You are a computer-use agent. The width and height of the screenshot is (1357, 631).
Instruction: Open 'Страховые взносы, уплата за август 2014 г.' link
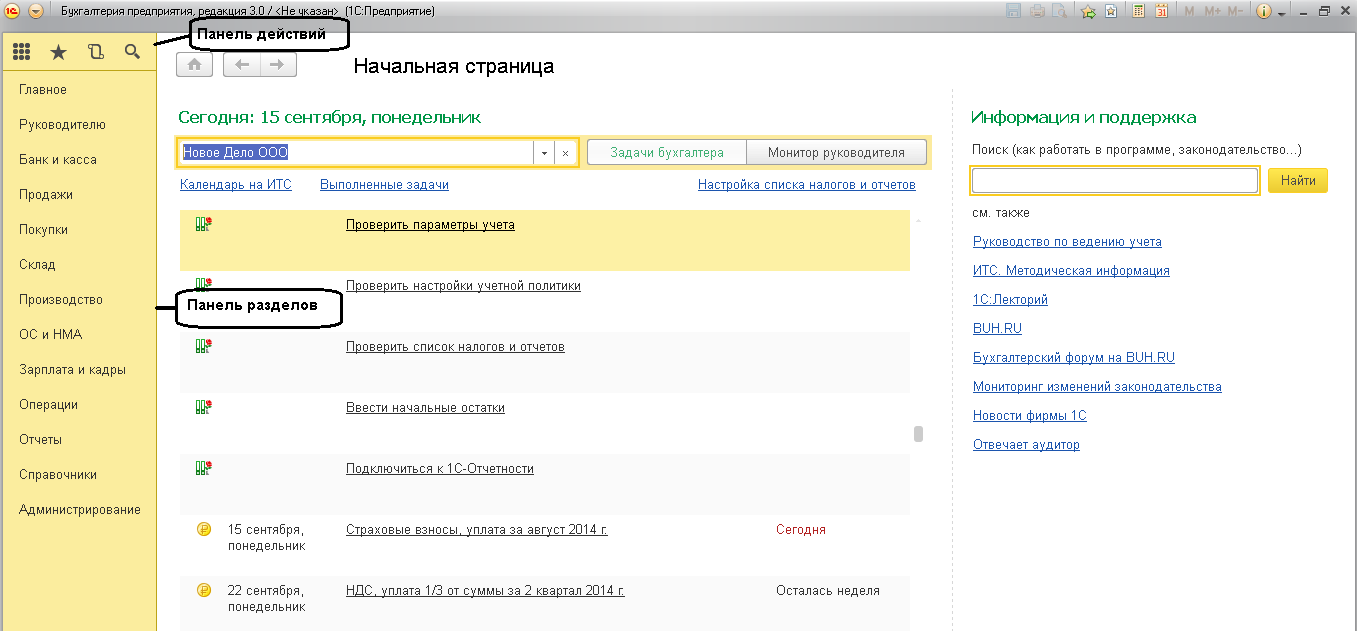click(x=477, y=530)
